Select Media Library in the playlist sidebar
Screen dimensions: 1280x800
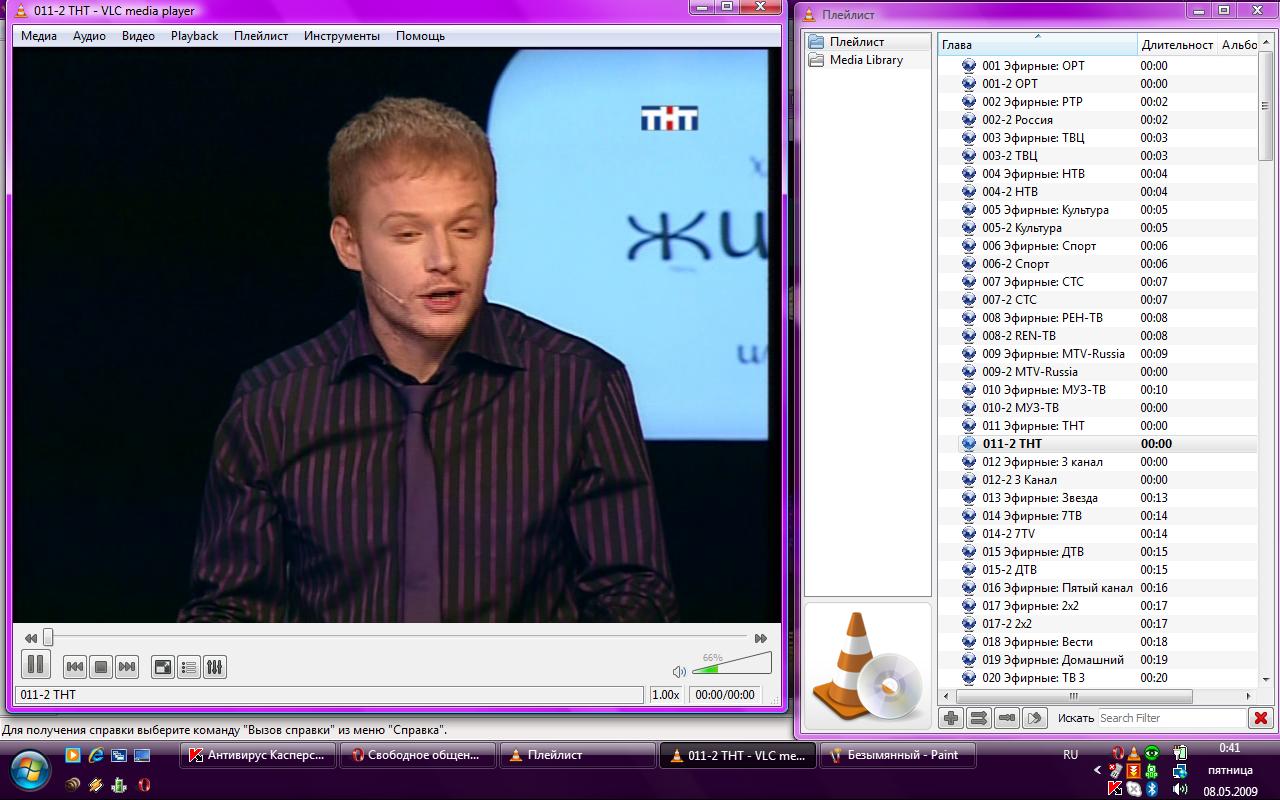866,60
